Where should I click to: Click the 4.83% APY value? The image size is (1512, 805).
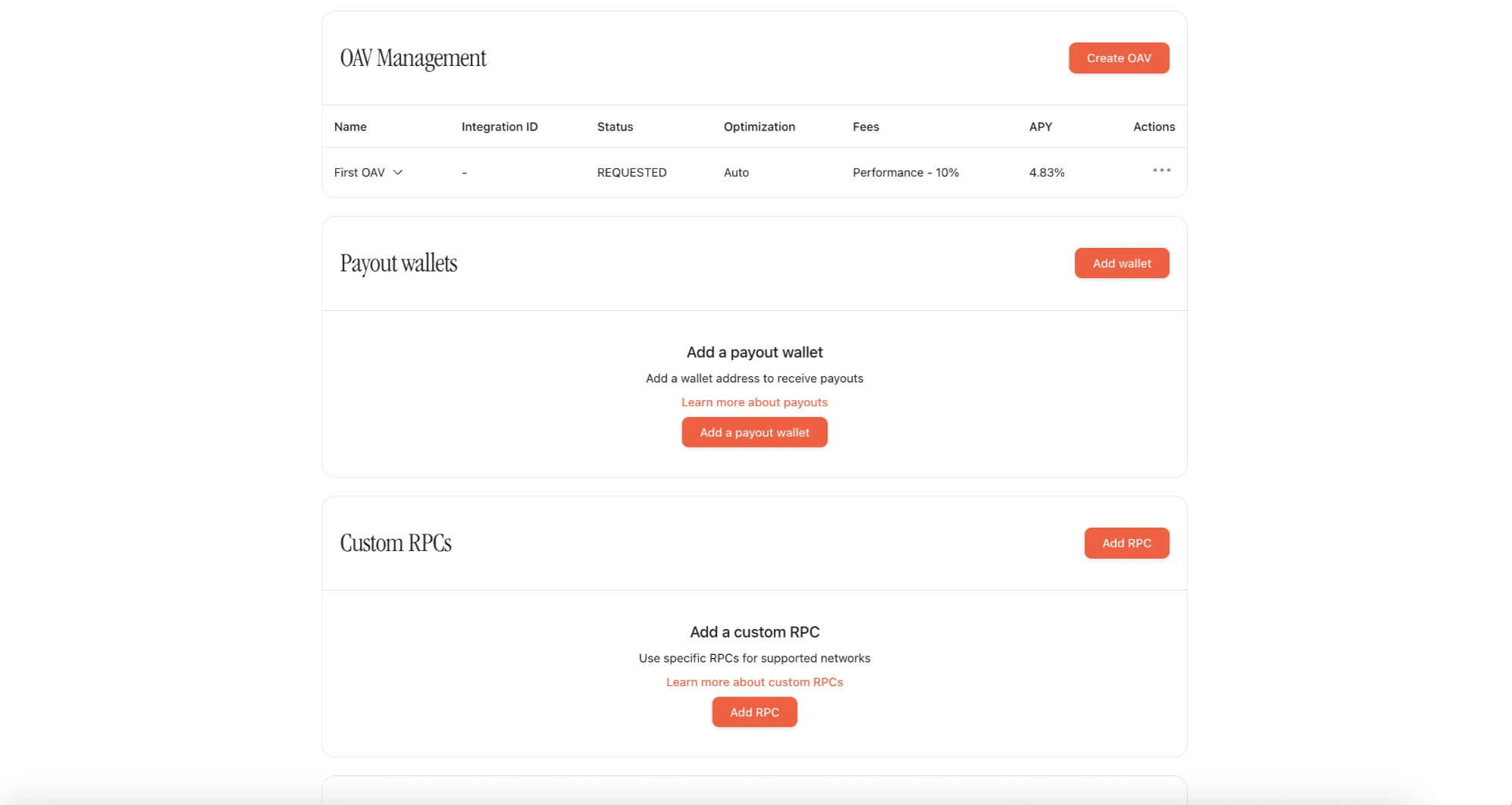[x=1047, y=173]
